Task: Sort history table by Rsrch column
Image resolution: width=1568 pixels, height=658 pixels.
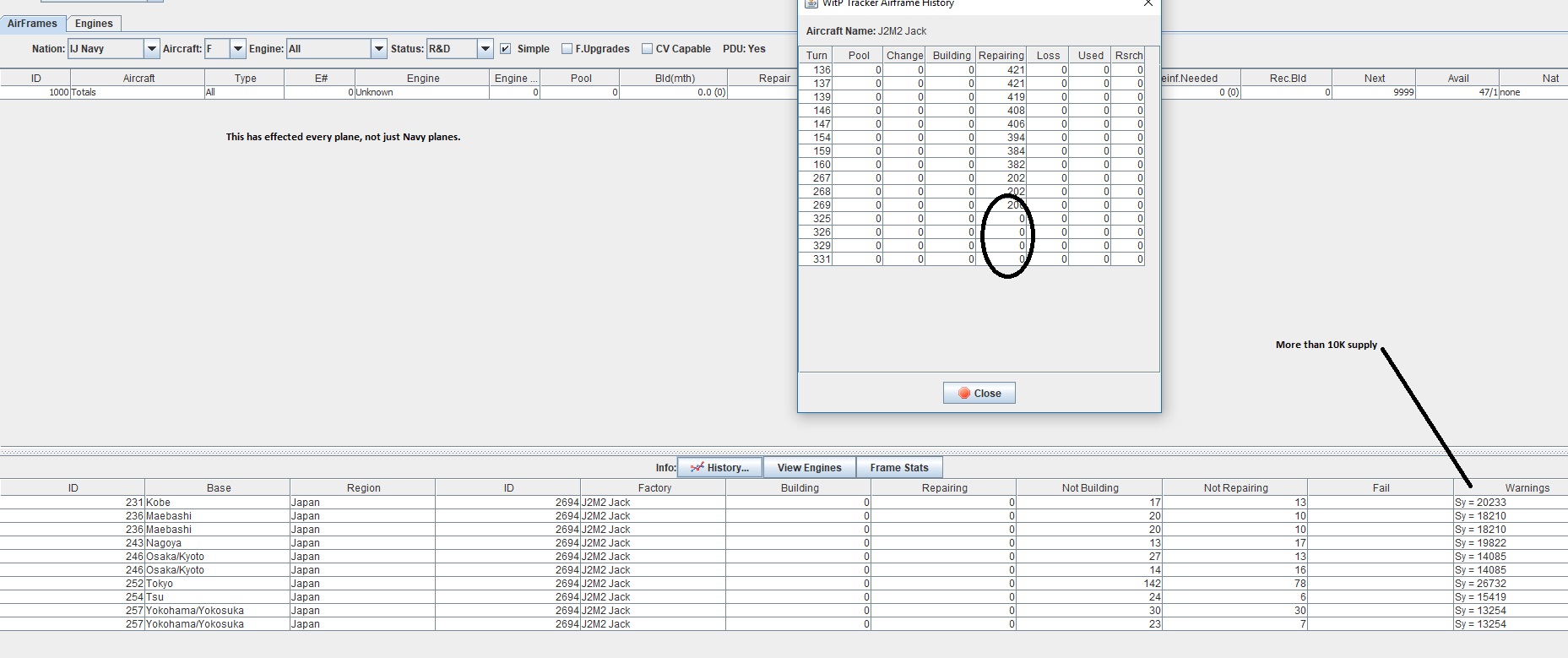Action: point(1129,56)
